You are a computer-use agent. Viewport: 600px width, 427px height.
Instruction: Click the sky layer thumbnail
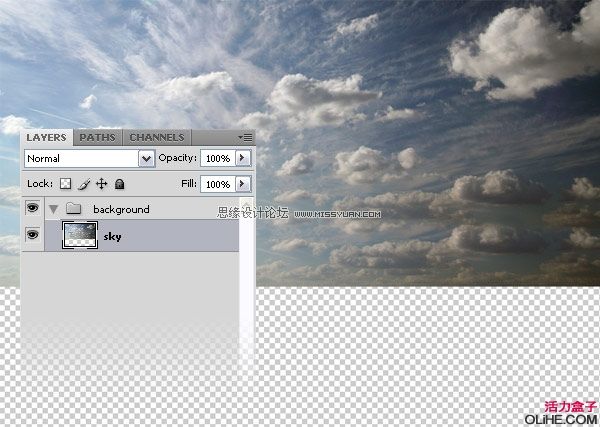(x=80, y=235)
